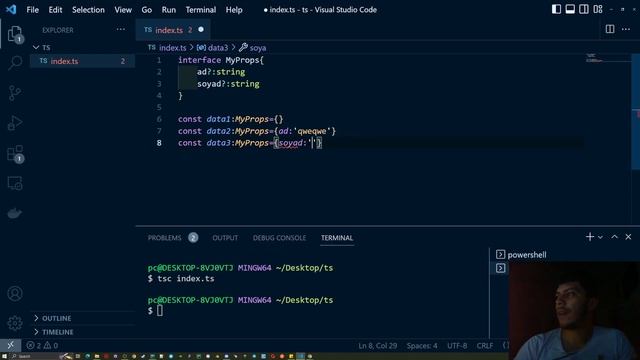The width and height of the screenshot is (640, 360).
Task: Open editor more actions ellipsis
Action: click(626, 29)
